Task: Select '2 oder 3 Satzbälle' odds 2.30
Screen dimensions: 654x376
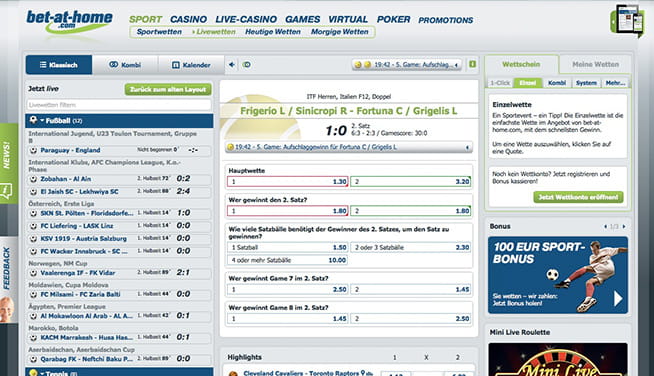Action: 410,247
